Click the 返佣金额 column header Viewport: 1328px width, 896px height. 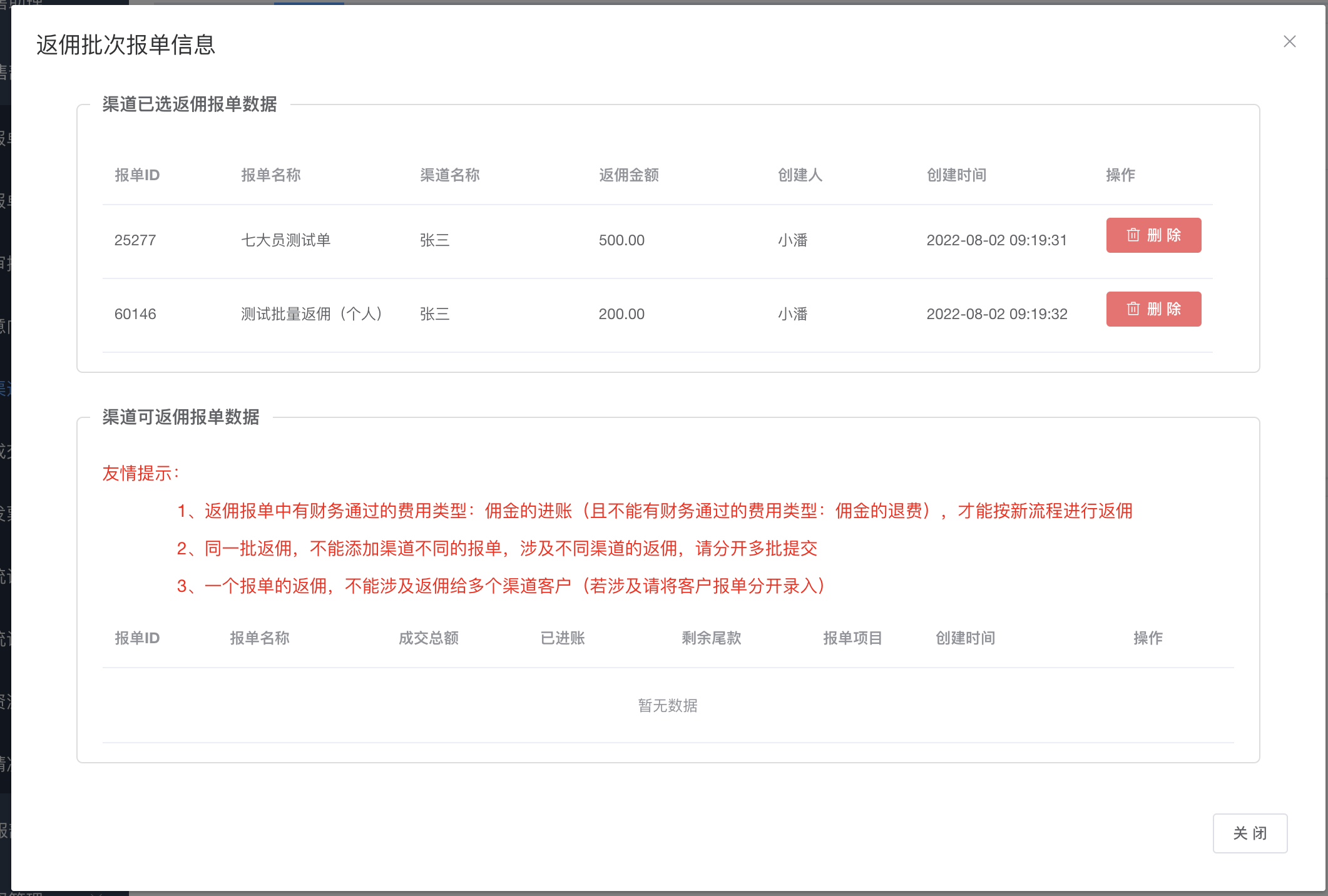point(628,175)
